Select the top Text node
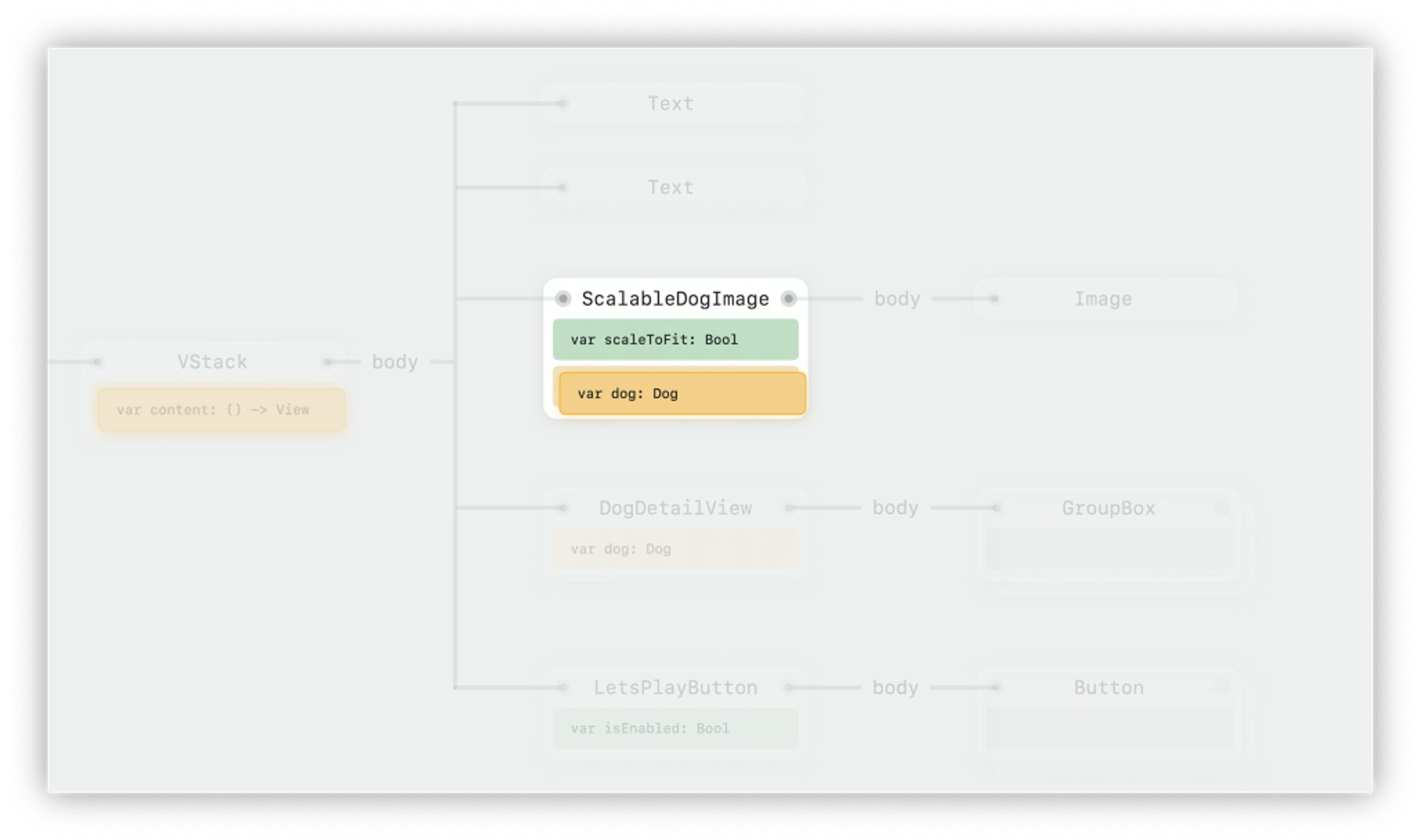Viewport: 1420px width, 840px height. click(671, 104)
